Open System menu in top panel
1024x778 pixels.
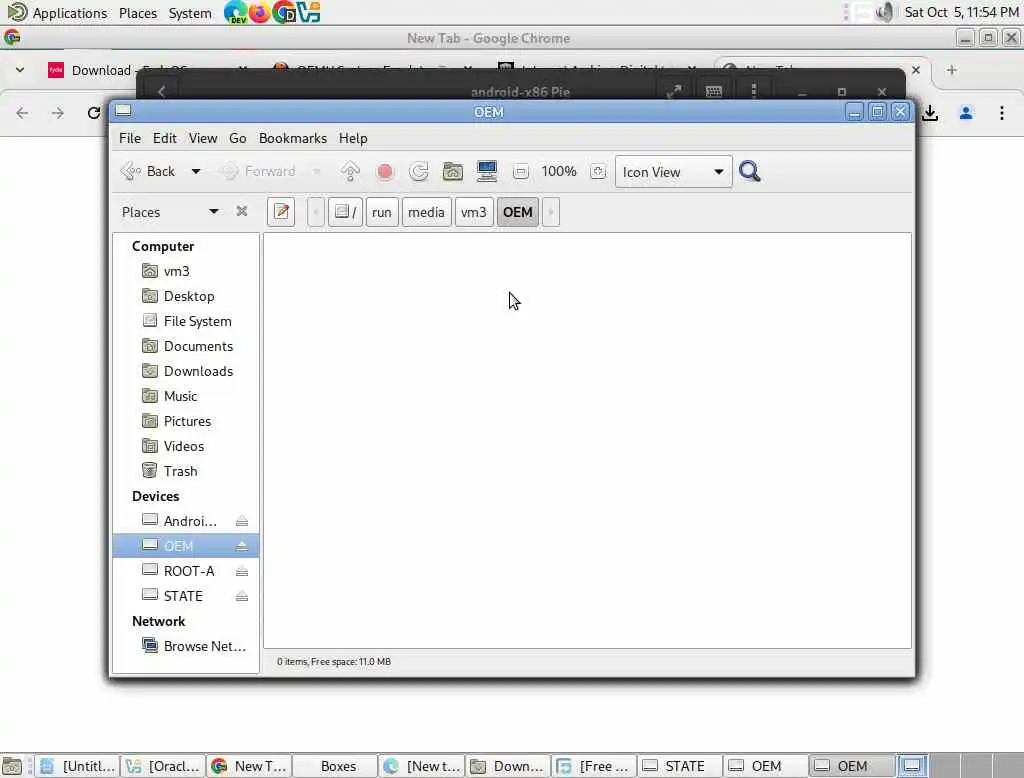pos(190,12)
